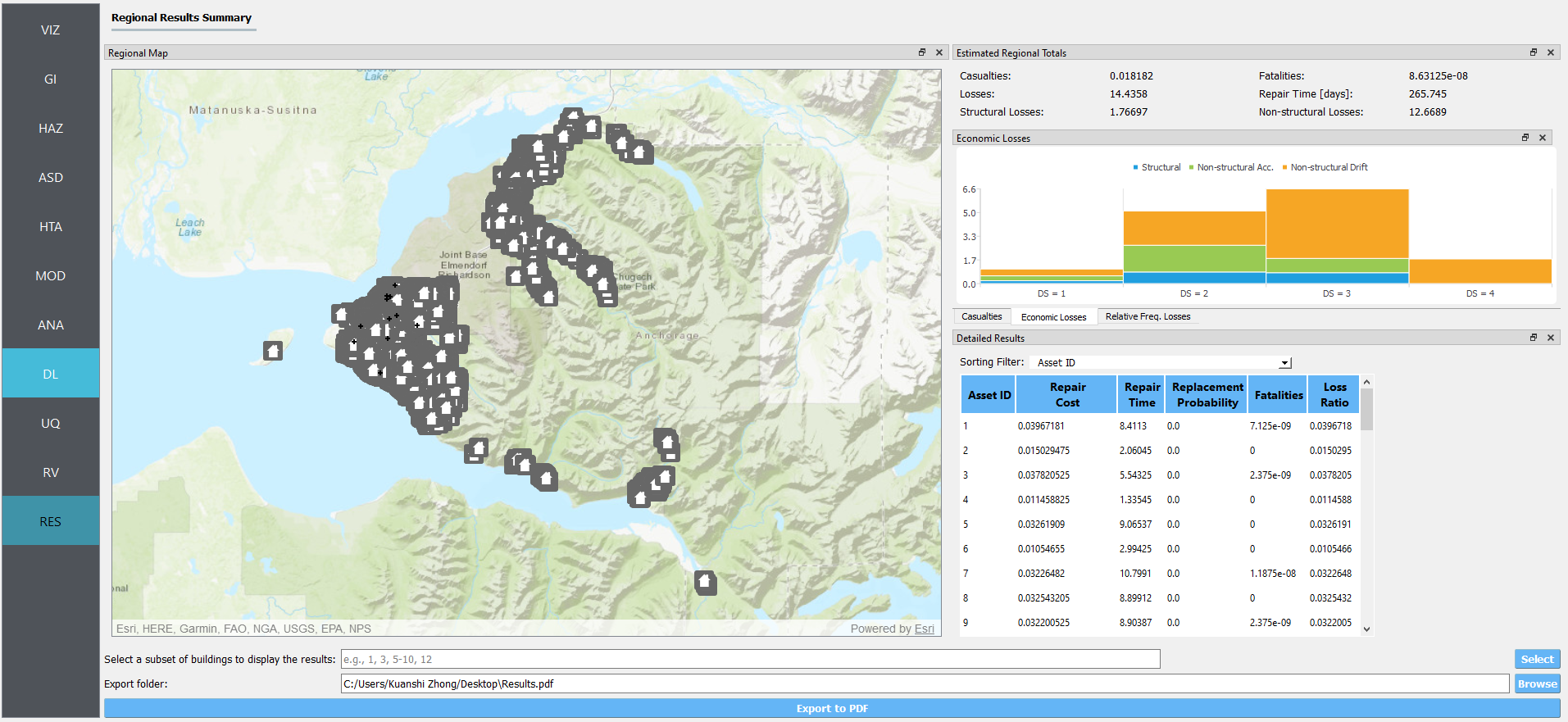Float the Regional Map panel
The image size is (1568, 722).
pyautogui.click(x=922, y=52)
